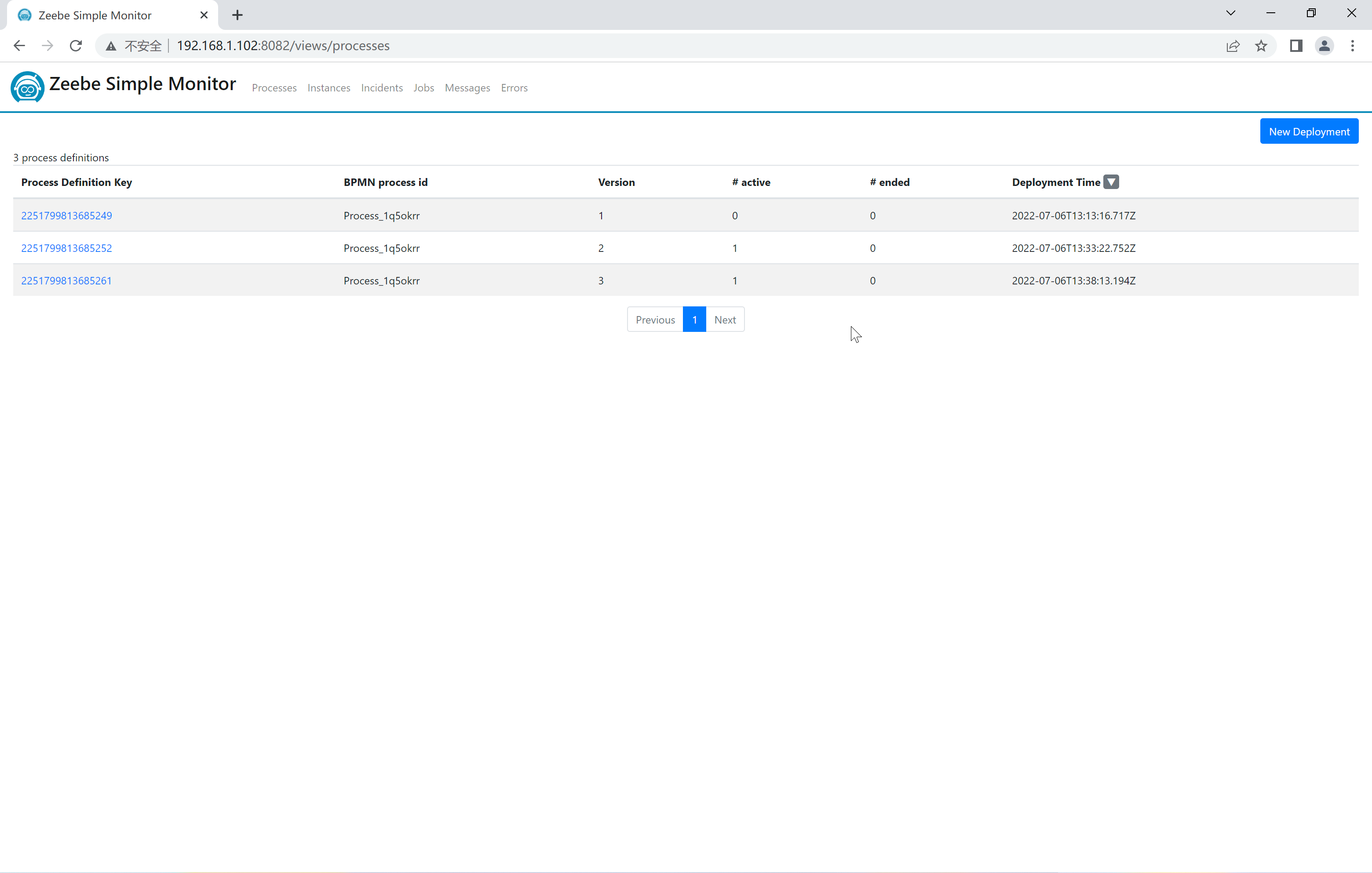Reload the page with refresh icon
This screenshot has width=1372, height=873.
click(76, 46)
